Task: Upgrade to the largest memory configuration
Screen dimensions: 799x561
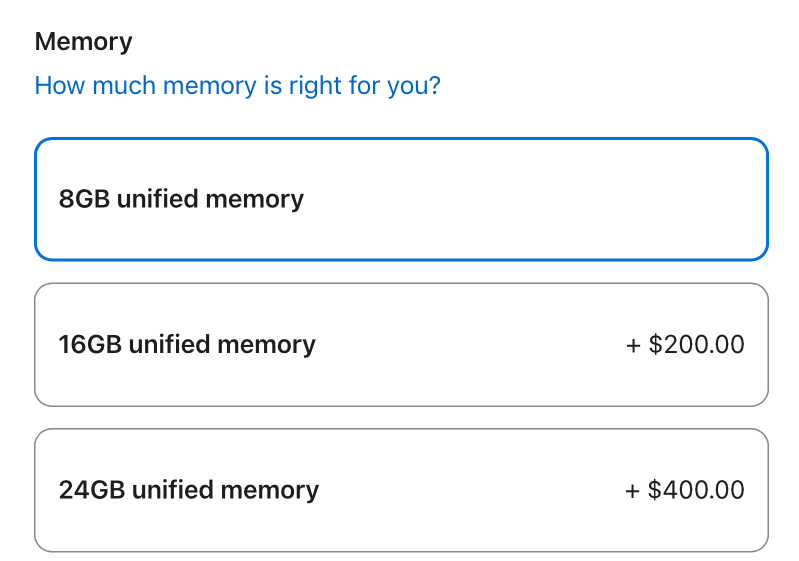Action: pyautogui.click(x=401, y=490)
